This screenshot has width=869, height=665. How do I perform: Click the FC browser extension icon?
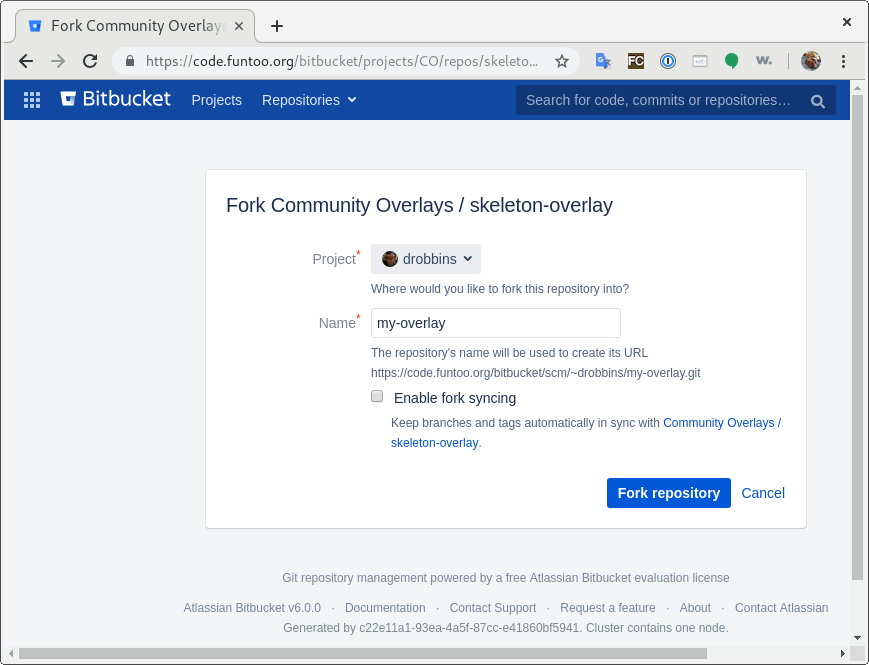point(636,61)
